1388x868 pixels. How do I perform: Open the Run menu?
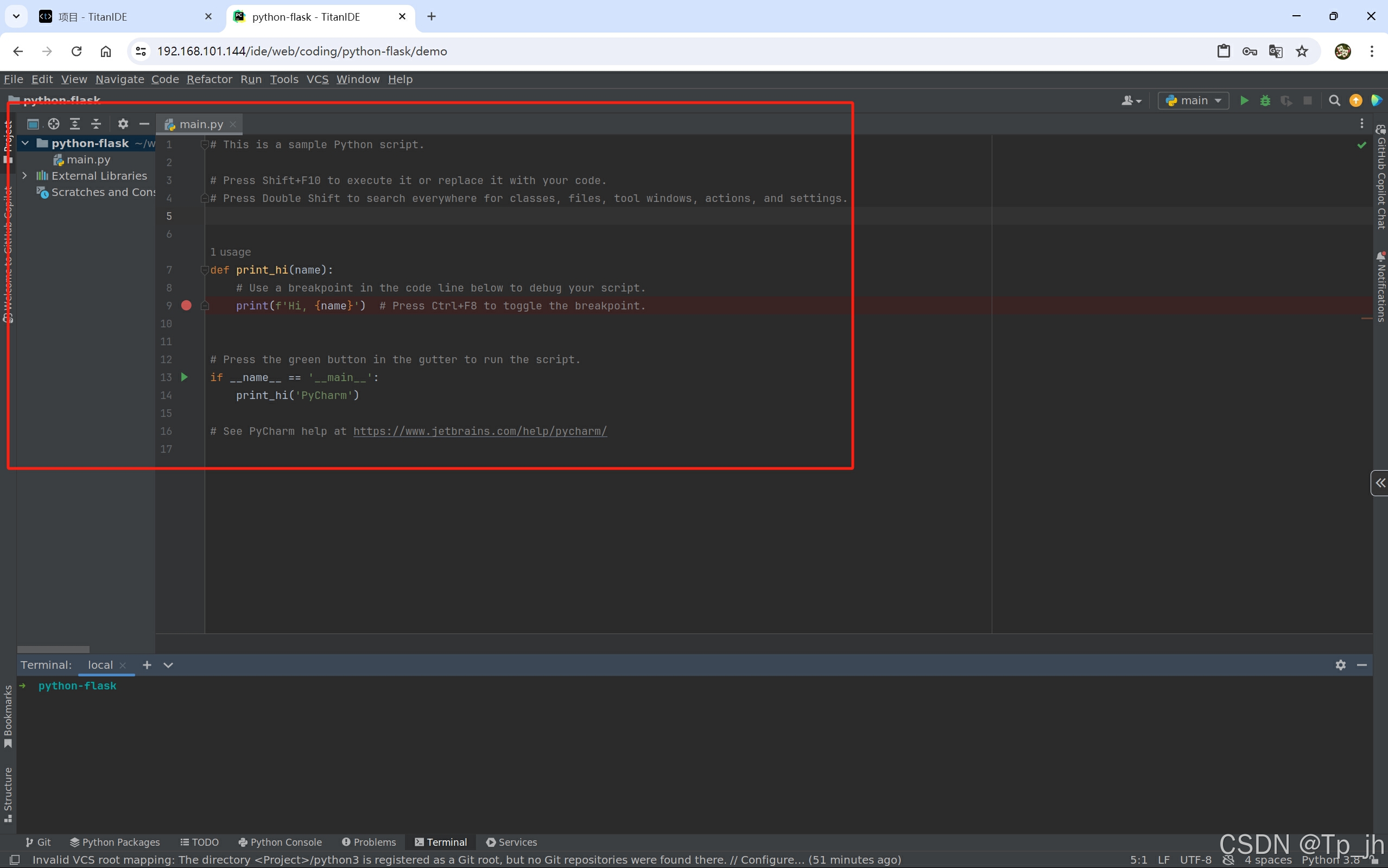(251, 79)
